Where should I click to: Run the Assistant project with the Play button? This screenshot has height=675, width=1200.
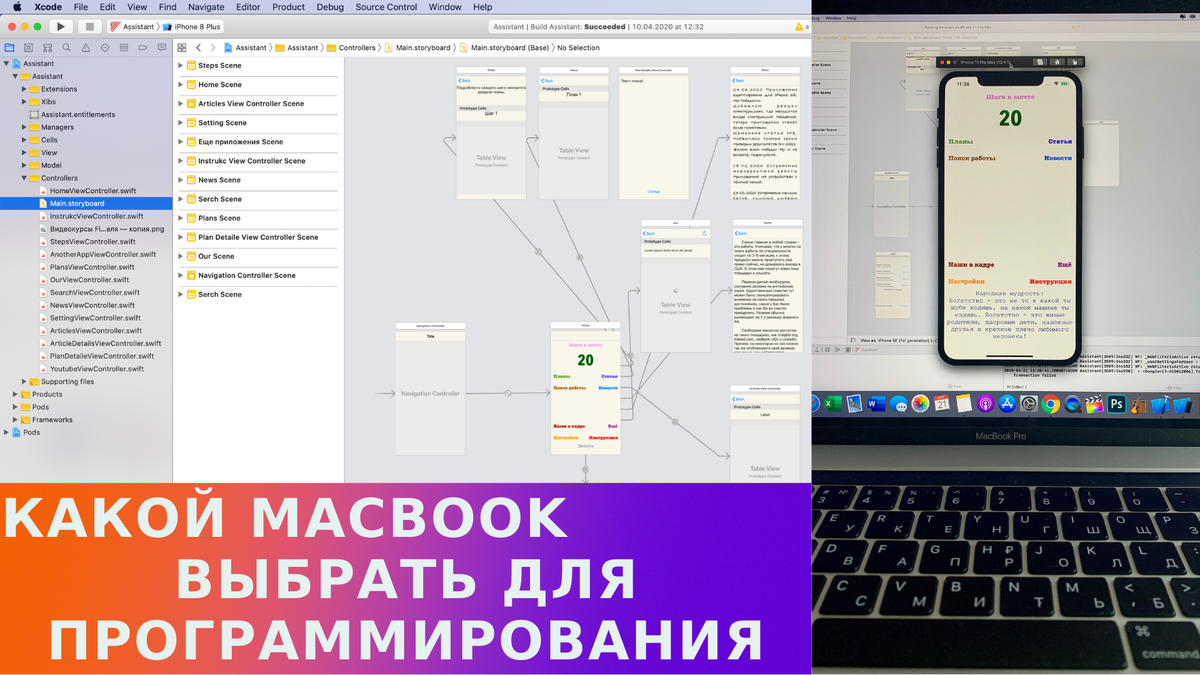click(61, 27)
